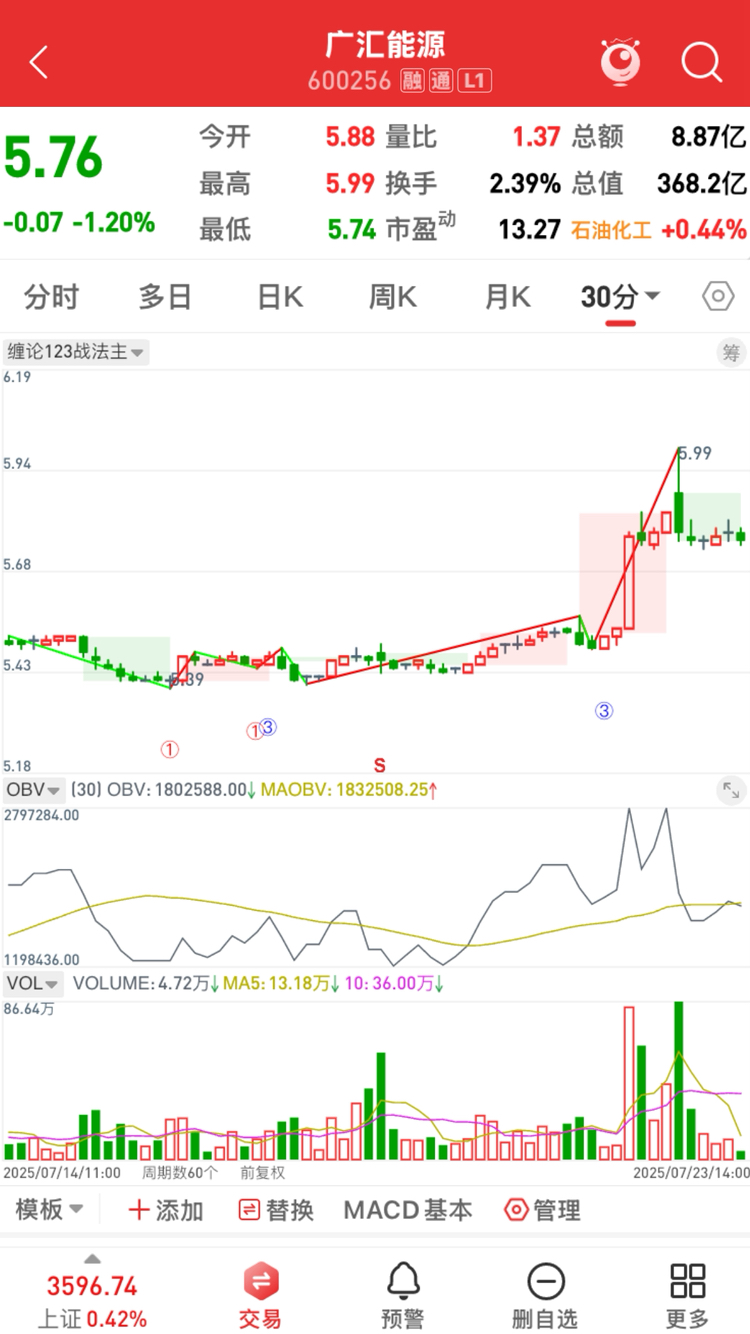
Task: Open 交易 trade button
Action: [261, 1297]
